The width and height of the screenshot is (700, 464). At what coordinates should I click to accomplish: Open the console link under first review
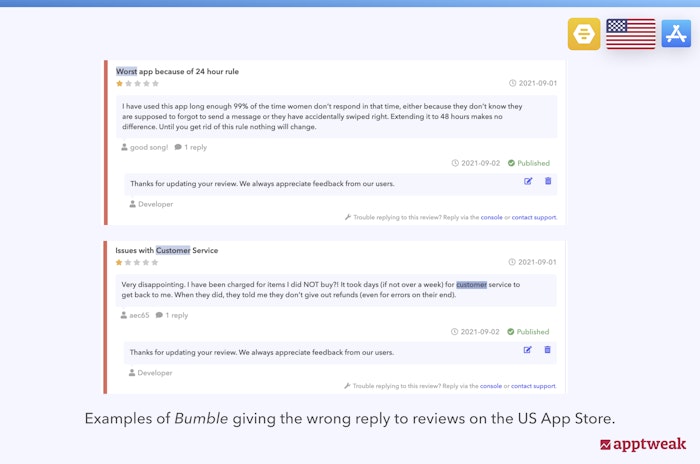click(491, 217)
